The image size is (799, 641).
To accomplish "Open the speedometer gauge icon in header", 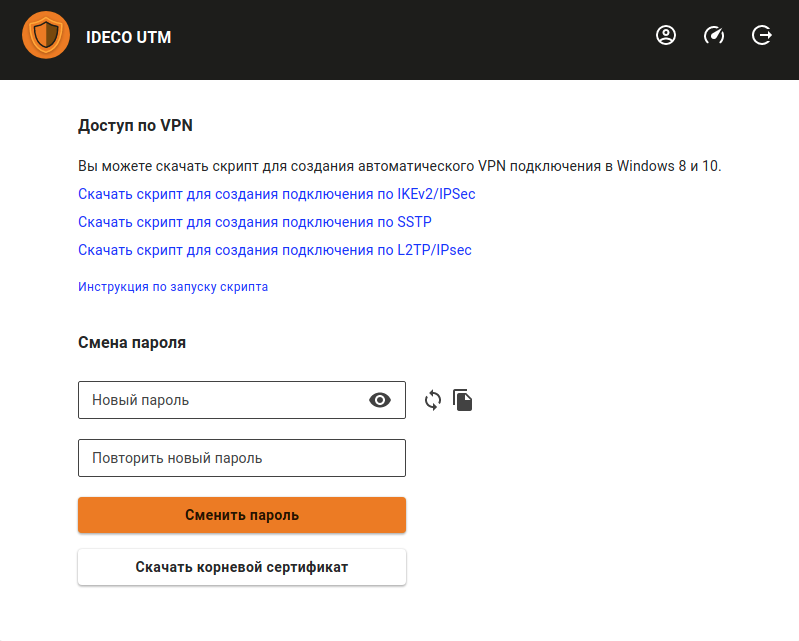I will tap(714, 36).
